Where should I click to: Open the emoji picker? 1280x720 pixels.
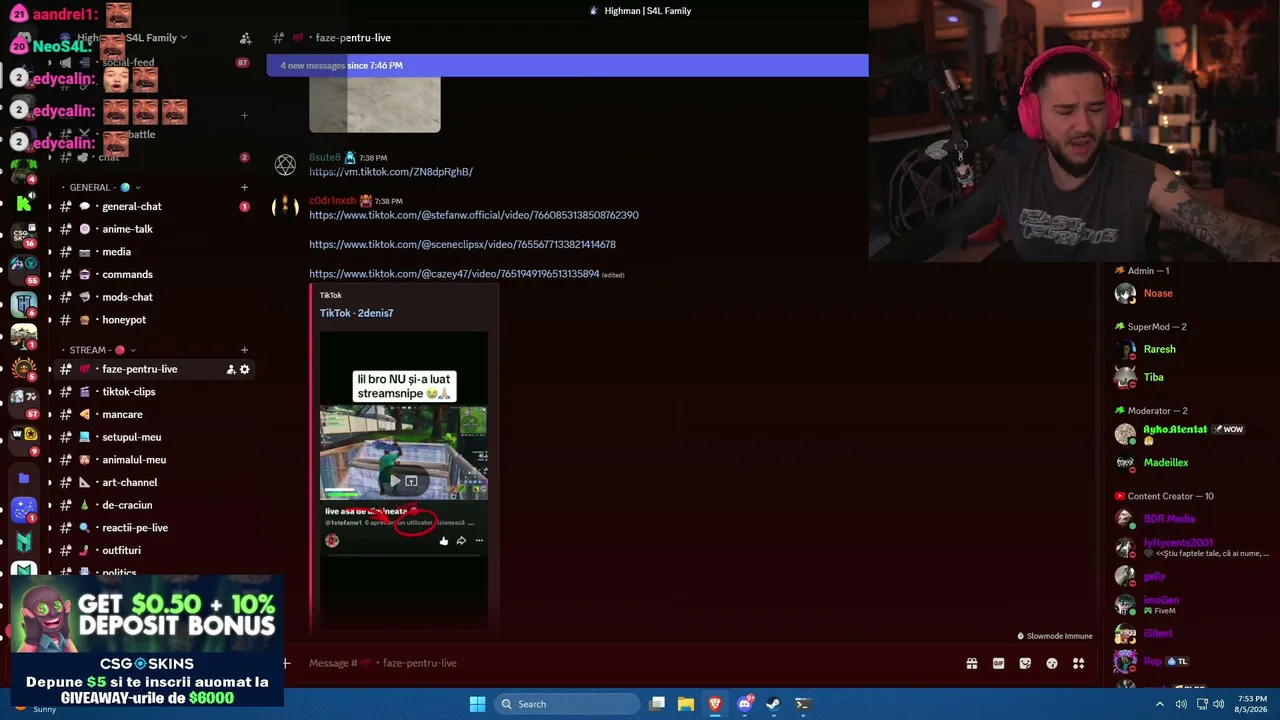pos(1052,663)
